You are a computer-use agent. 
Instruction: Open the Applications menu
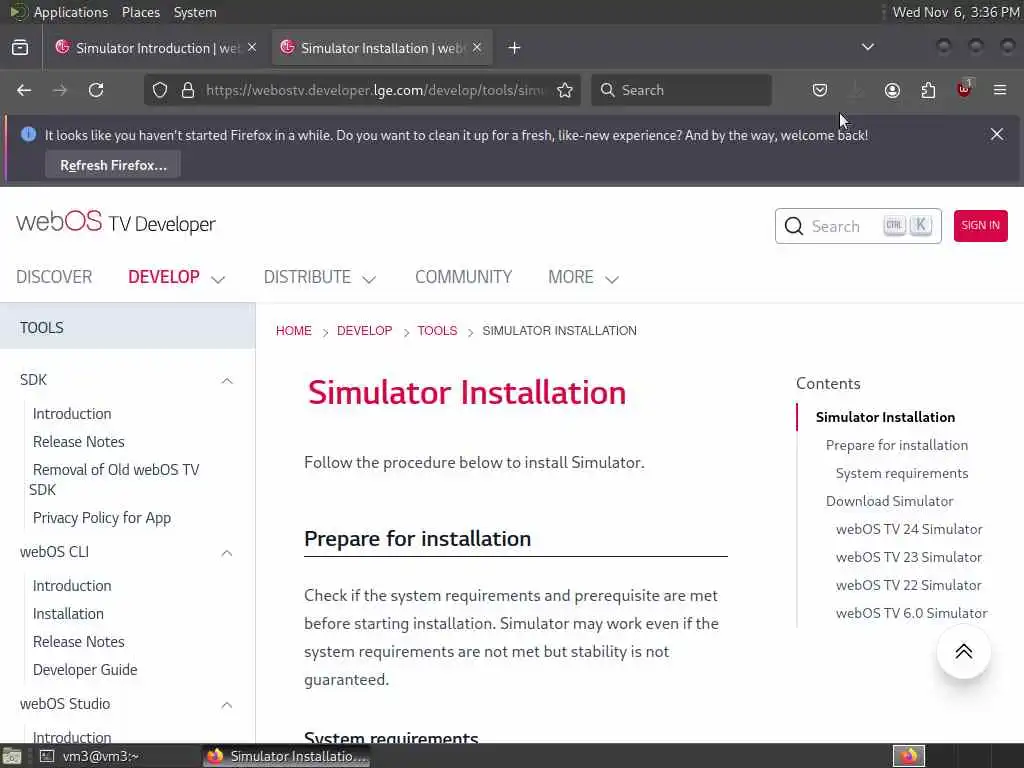(71, 12)
